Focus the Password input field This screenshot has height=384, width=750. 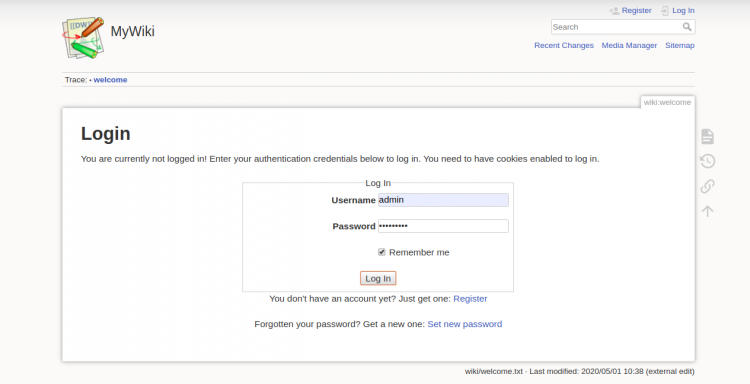pos(443,226)
